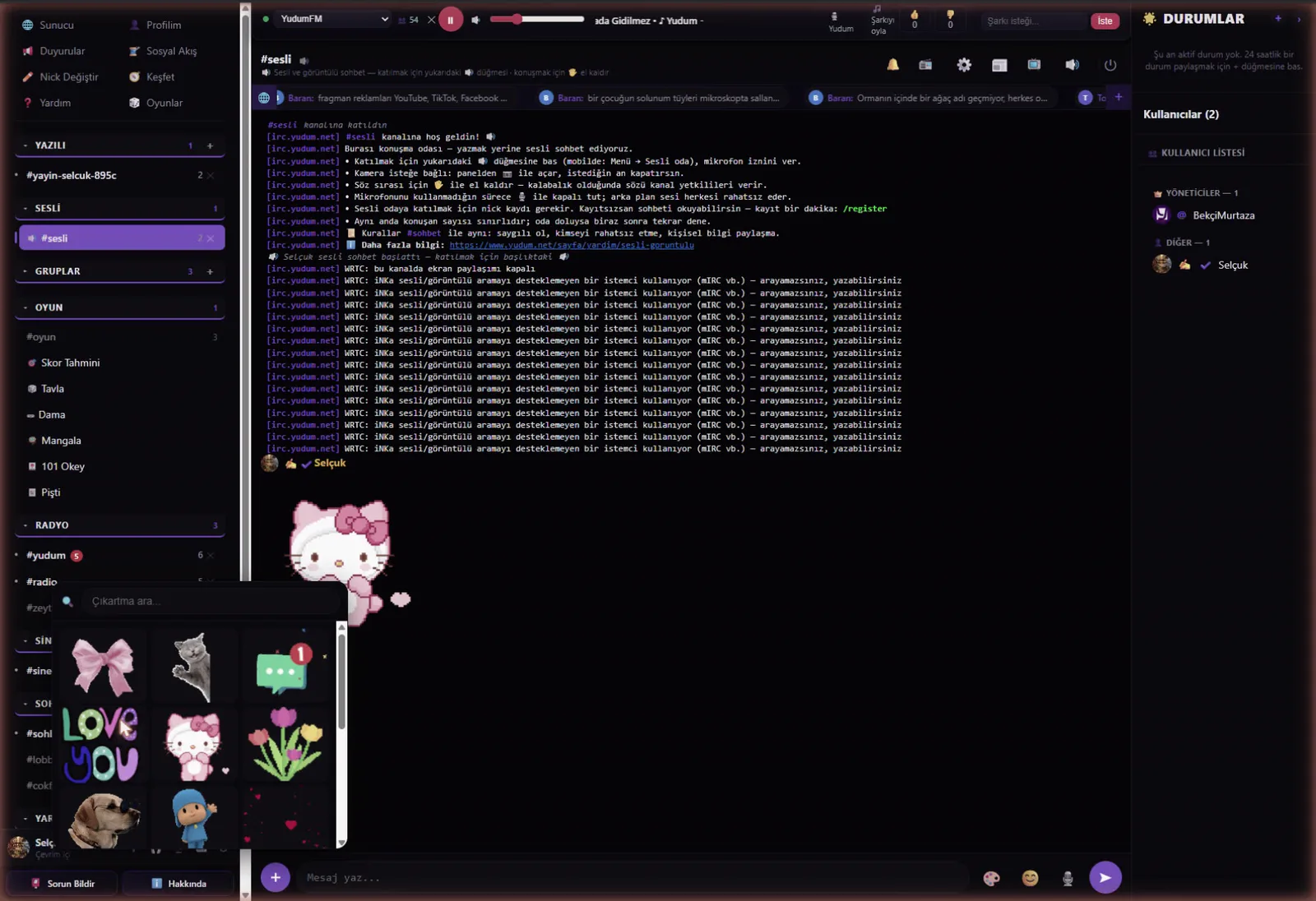Open Sosyal Akış from sidebar
The width and height of the screenshot is (1316, 901).
(x=171, y=51)
